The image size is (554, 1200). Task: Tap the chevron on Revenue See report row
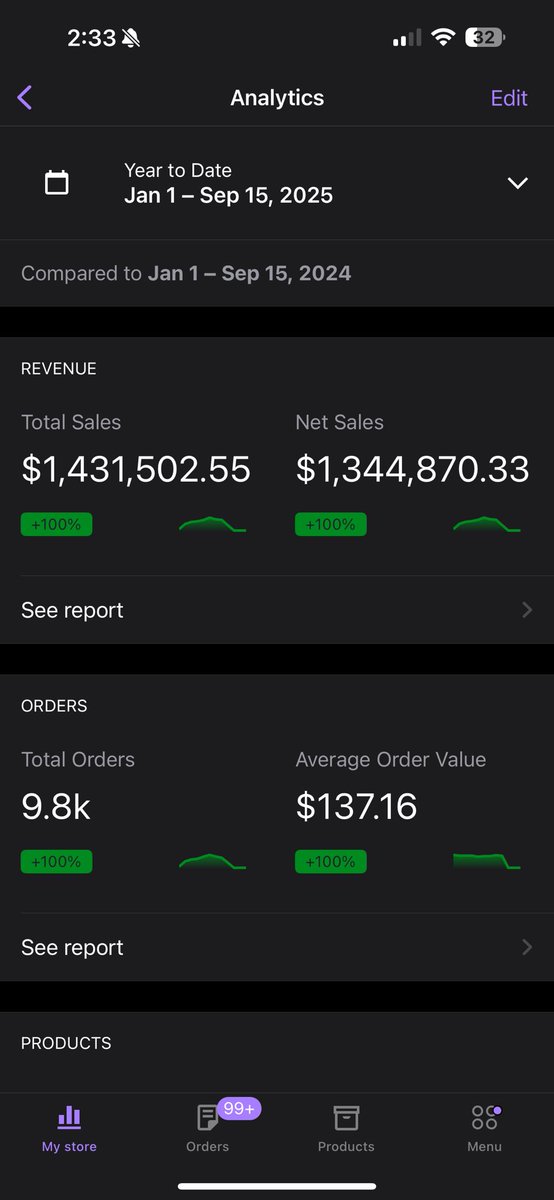click(x=527, y=610)
